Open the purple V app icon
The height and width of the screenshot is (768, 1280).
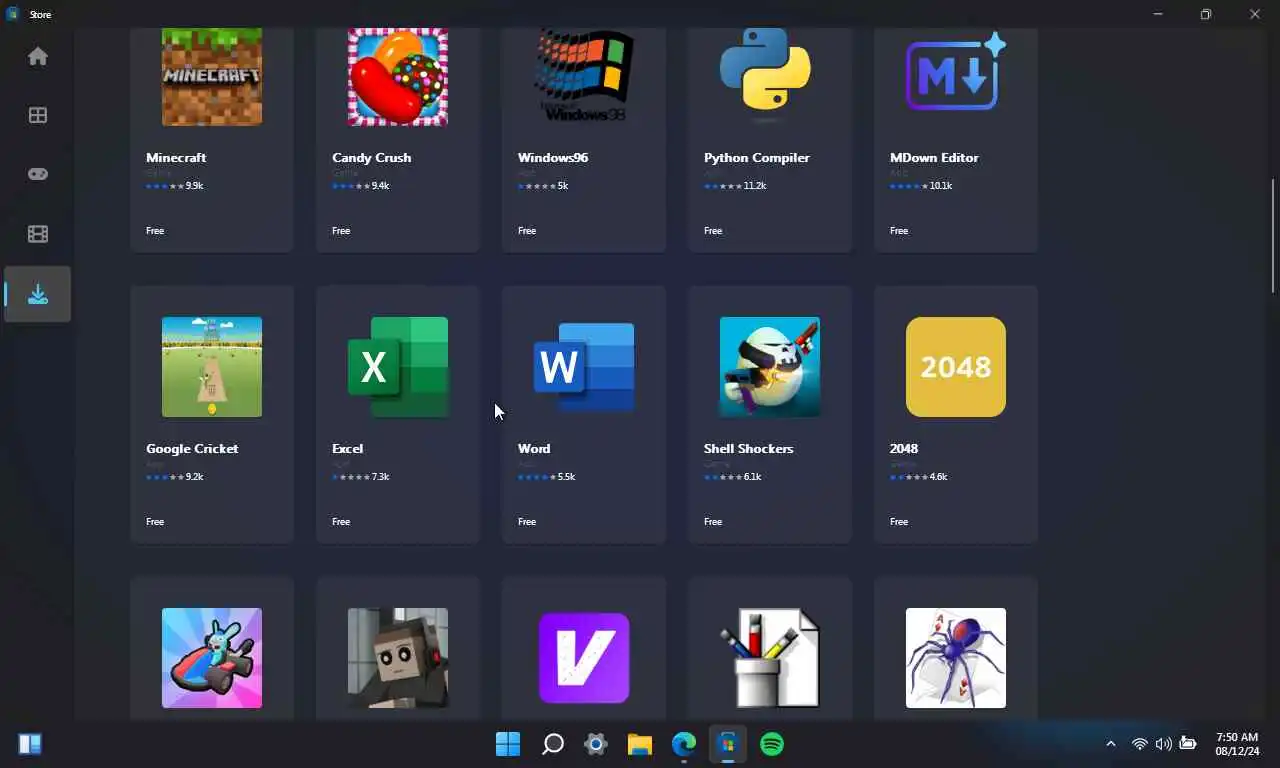tap(584, 658)
